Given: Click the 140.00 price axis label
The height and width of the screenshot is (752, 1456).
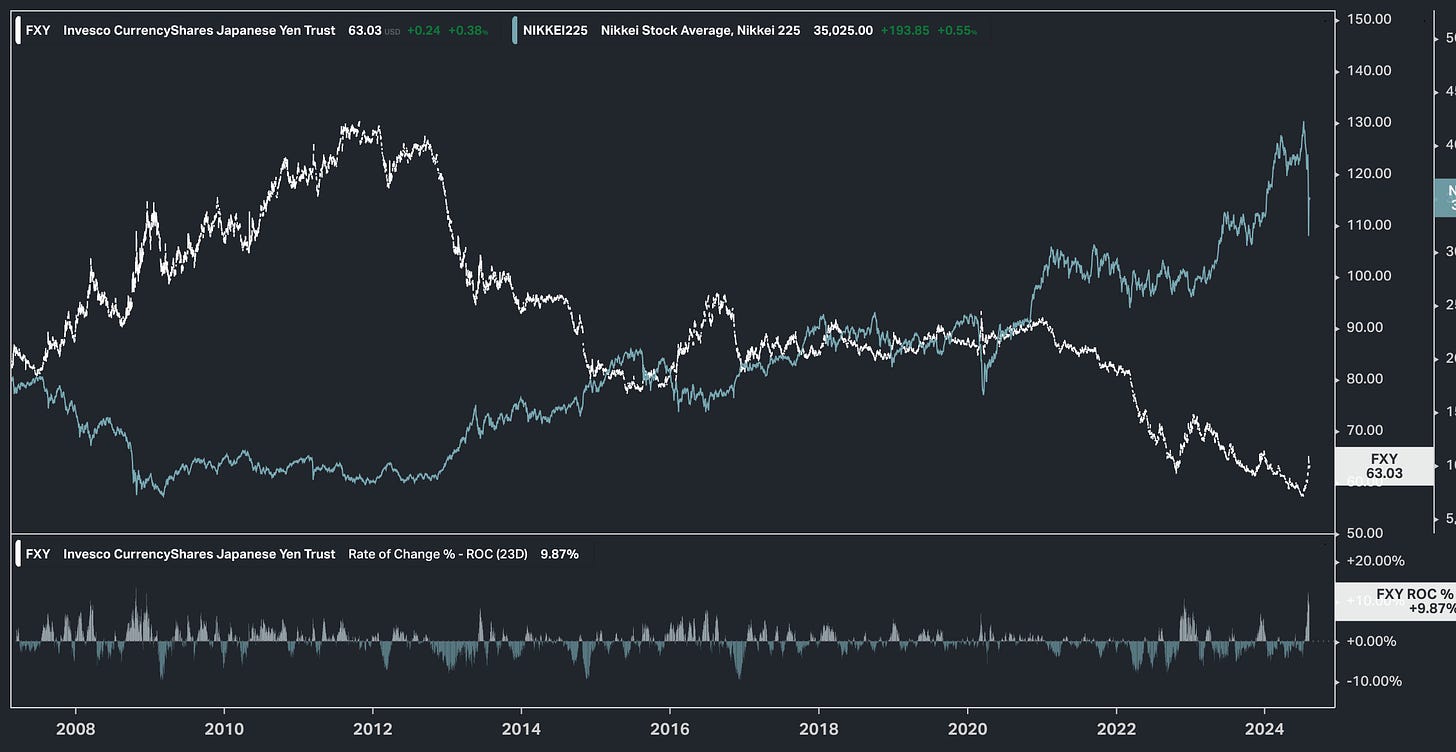Looking at the screenshot, I should (1369, 70).
